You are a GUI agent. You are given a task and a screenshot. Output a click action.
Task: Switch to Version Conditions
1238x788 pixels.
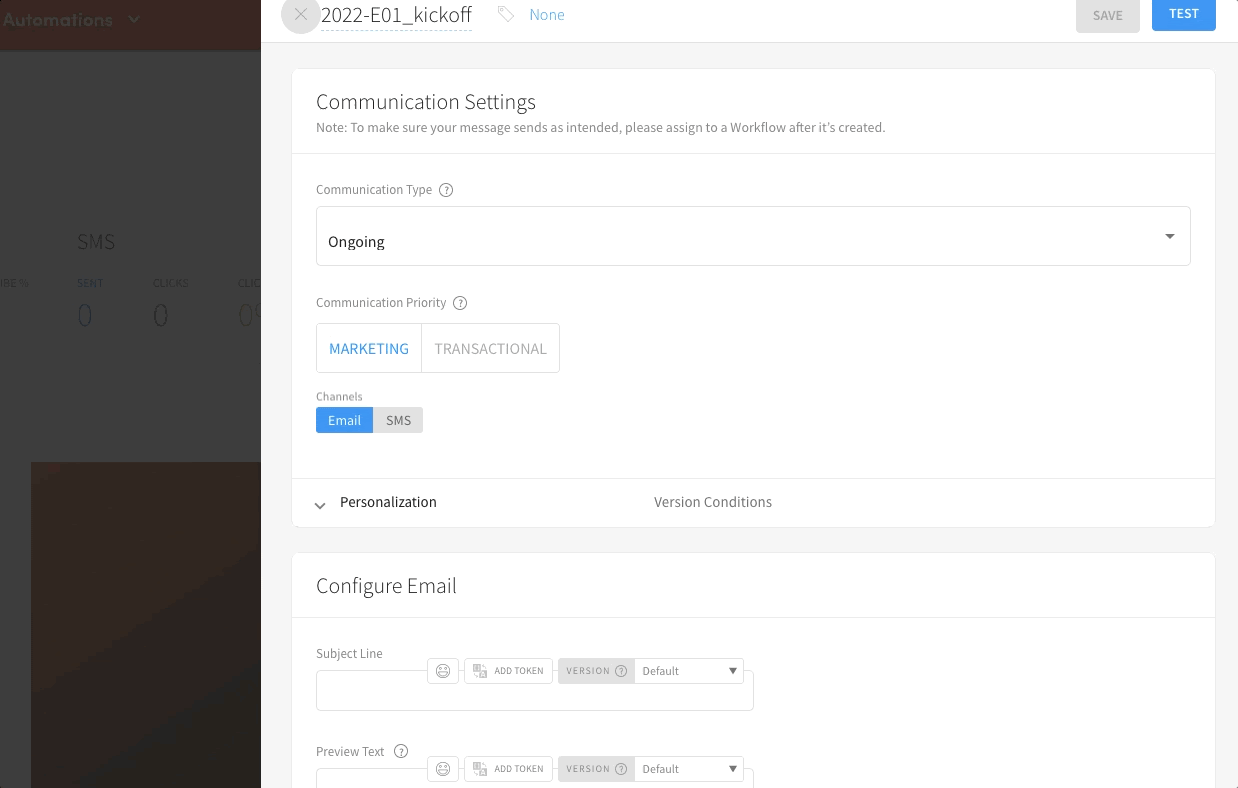[x=713, y=502]
